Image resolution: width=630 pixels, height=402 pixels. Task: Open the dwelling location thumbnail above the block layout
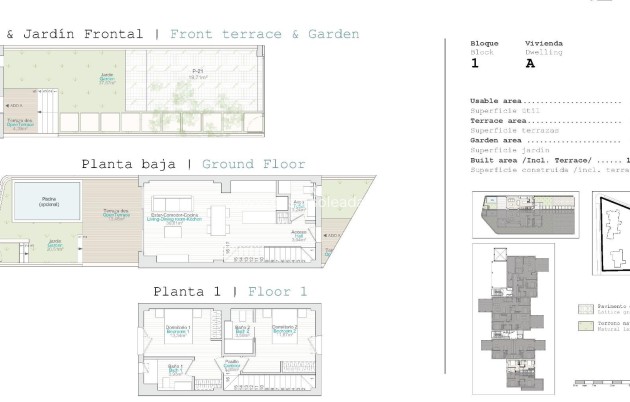click(526, 215)
